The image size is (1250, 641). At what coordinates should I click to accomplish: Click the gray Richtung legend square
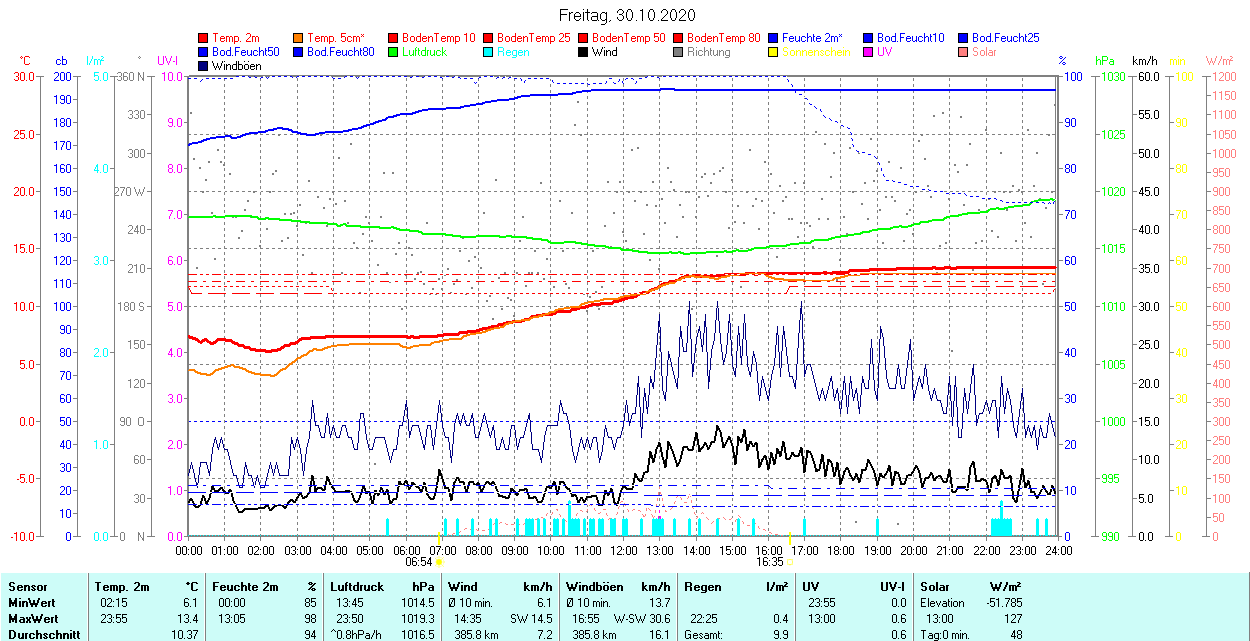(x=679, y=52)
